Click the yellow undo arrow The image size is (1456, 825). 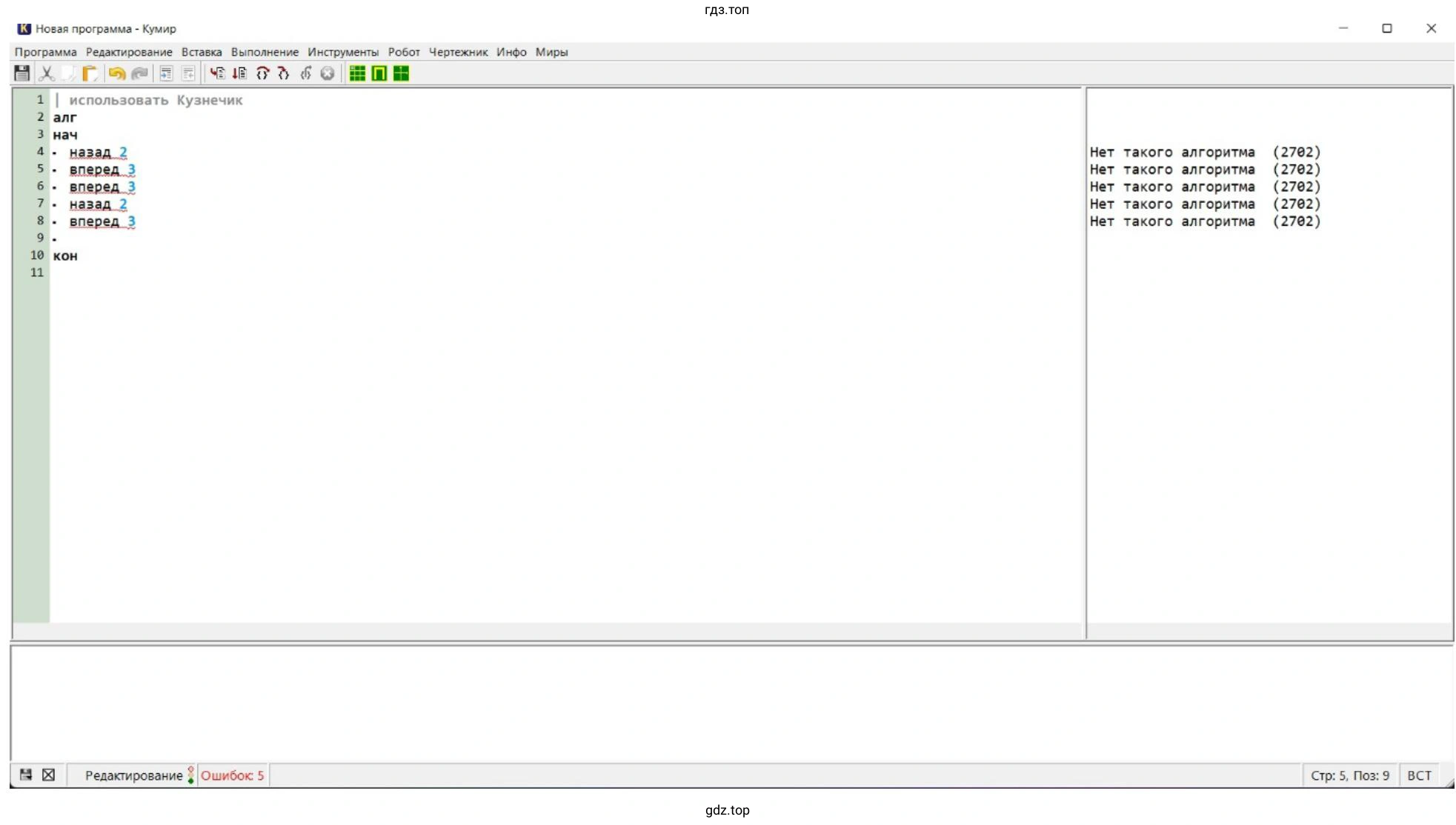click(116, 73)
